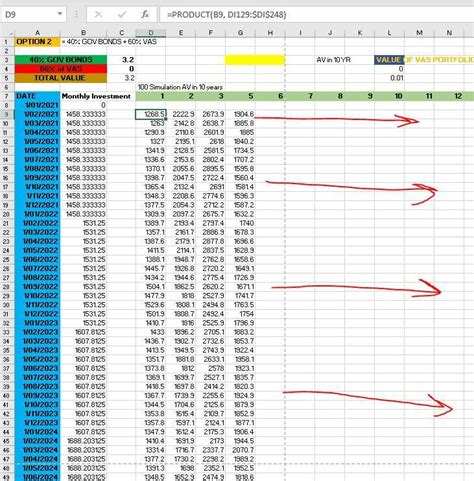This screenshot has width=474, height=481.
Task: Select row 20 header
Action: click(x=7, y=214)
